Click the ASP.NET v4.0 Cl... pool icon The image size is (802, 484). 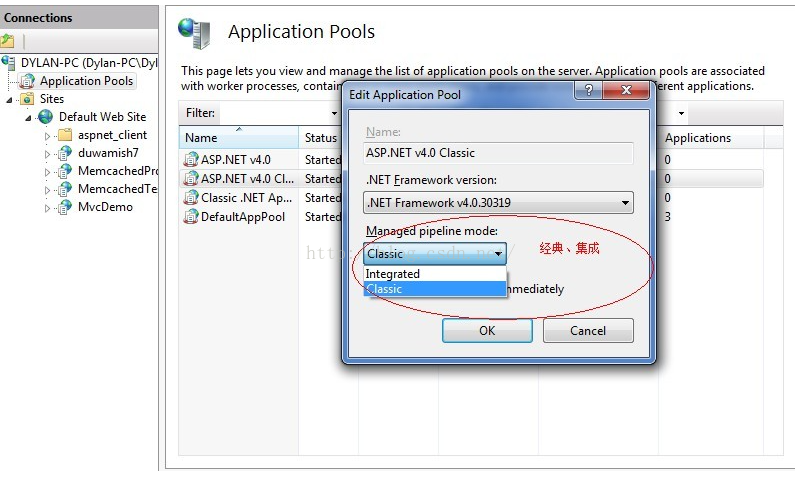point(191,179)
